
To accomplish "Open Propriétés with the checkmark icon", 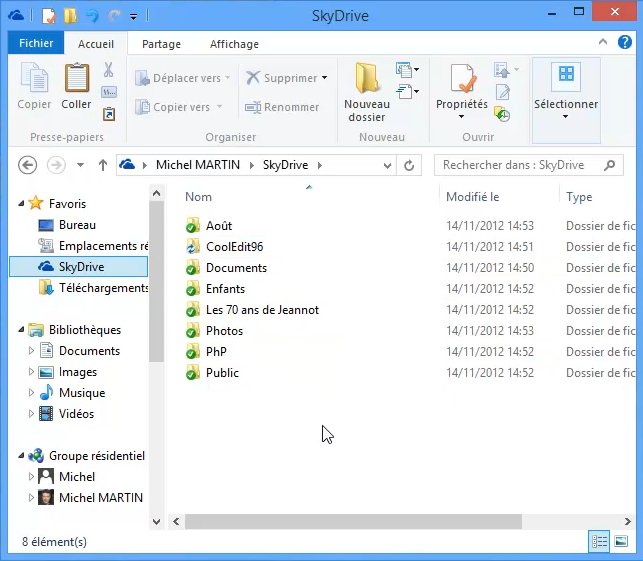I will [461, 80].
